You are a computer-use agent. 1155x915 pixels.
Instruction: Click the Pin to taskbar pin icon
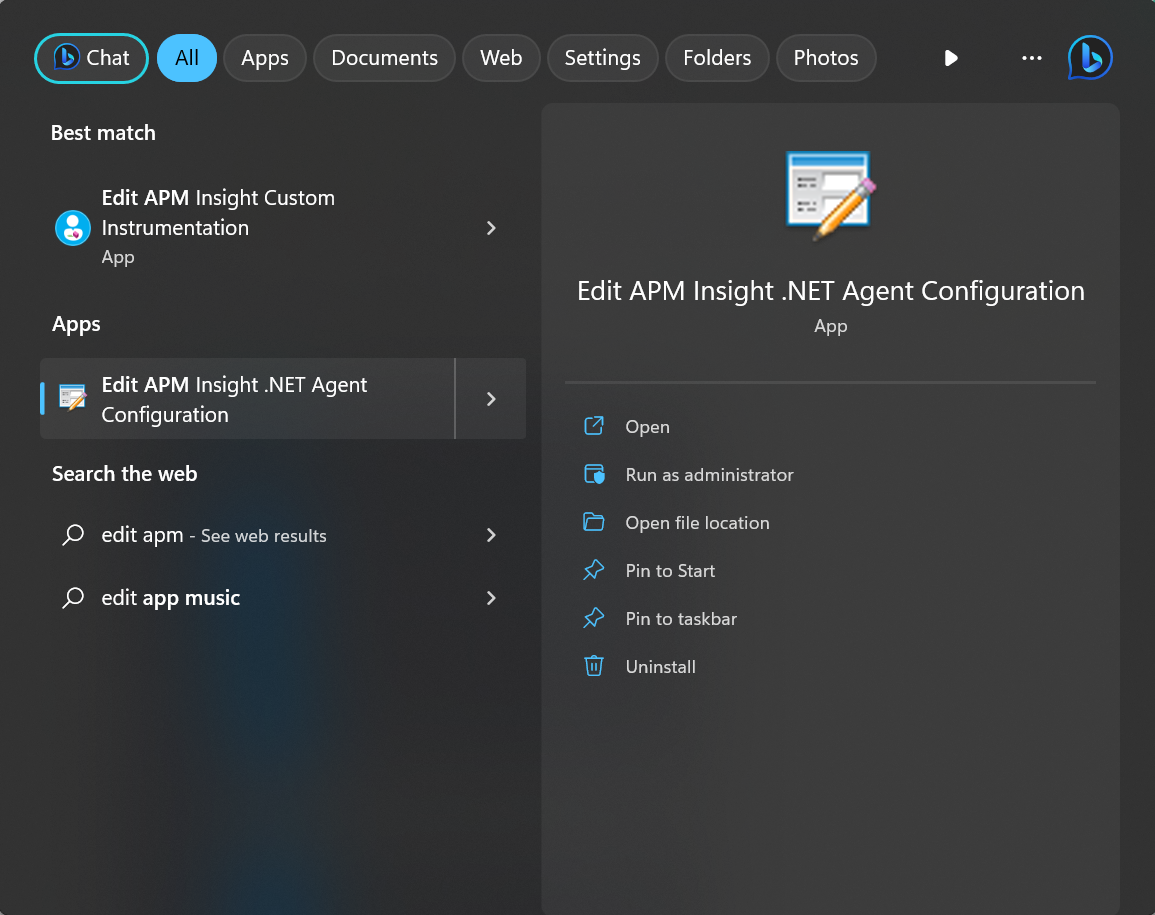pos(593,618)
